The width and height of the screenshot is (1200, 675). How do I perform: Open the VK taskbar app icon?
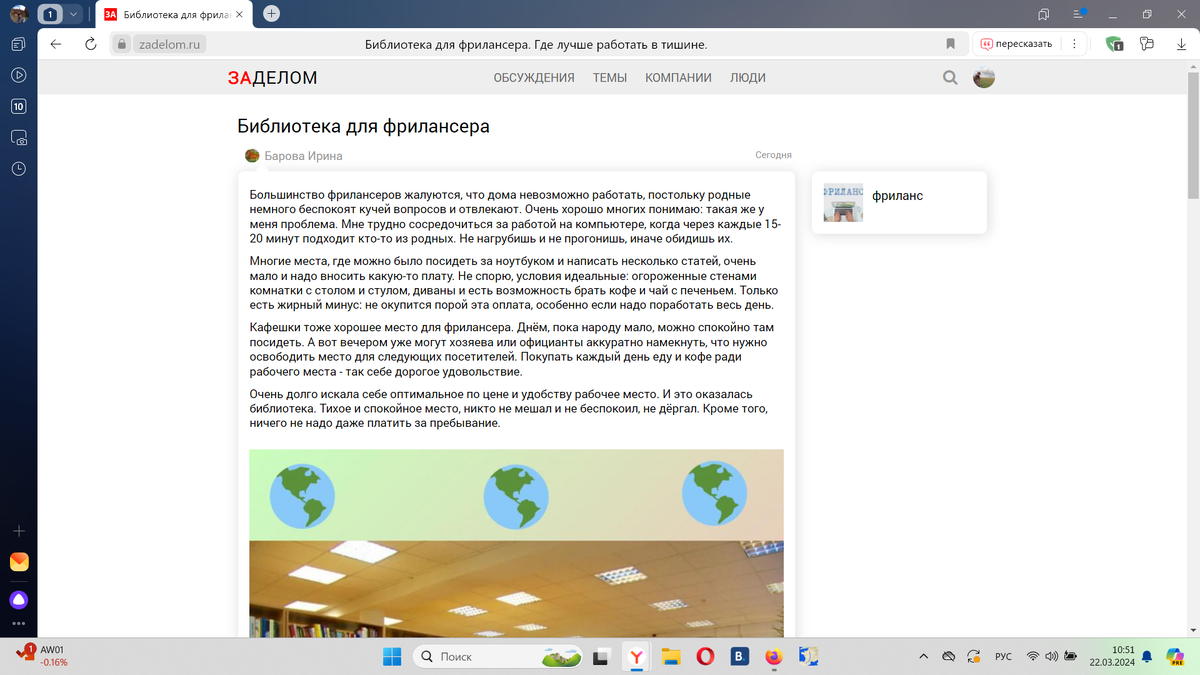[740, 657]
